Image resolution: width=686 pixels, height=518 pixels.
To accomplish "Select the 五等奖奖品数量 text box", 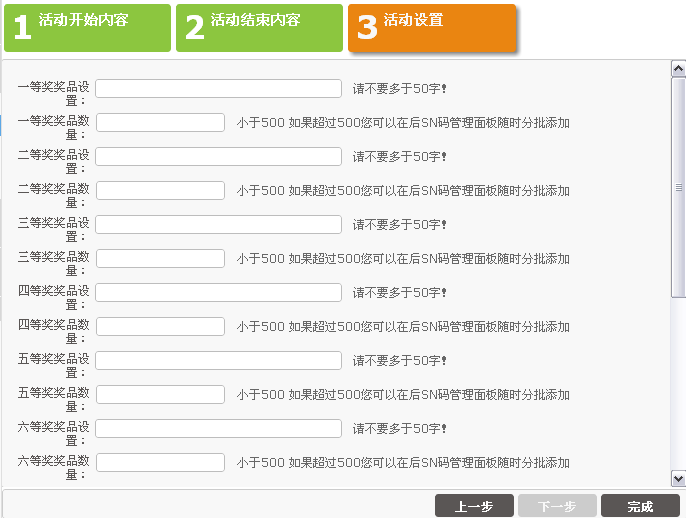I will coord(160,394).
